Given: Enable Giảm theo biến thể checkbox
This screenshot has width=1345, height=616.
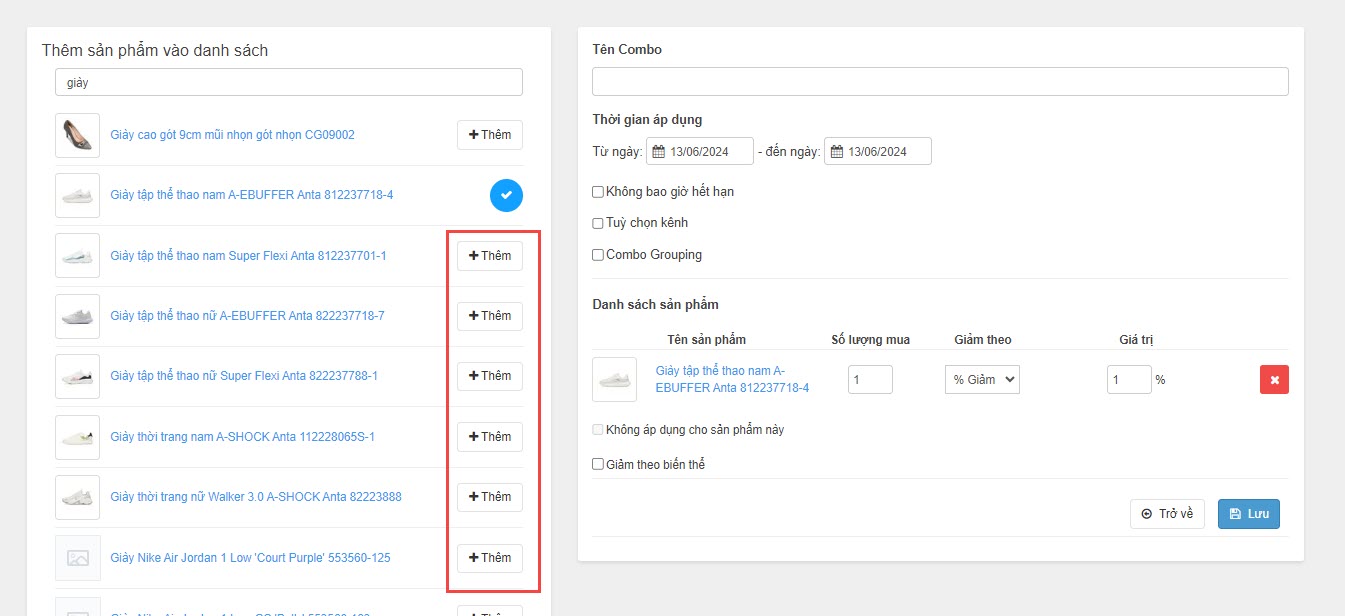Looking at the screenshot, I should [598, 464].
